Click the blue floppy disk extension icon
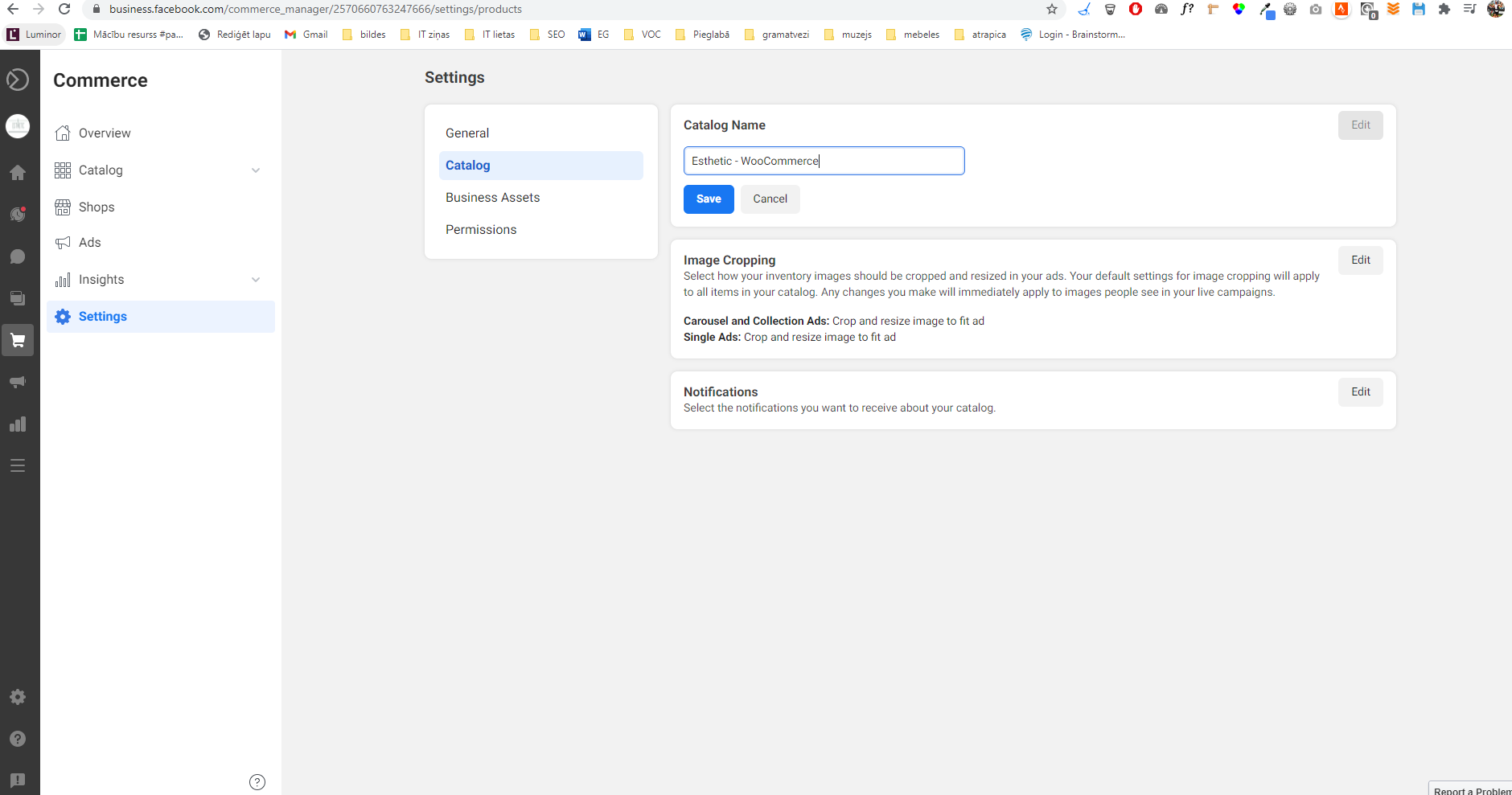1512x795 pixels. tap(1419, 9)
